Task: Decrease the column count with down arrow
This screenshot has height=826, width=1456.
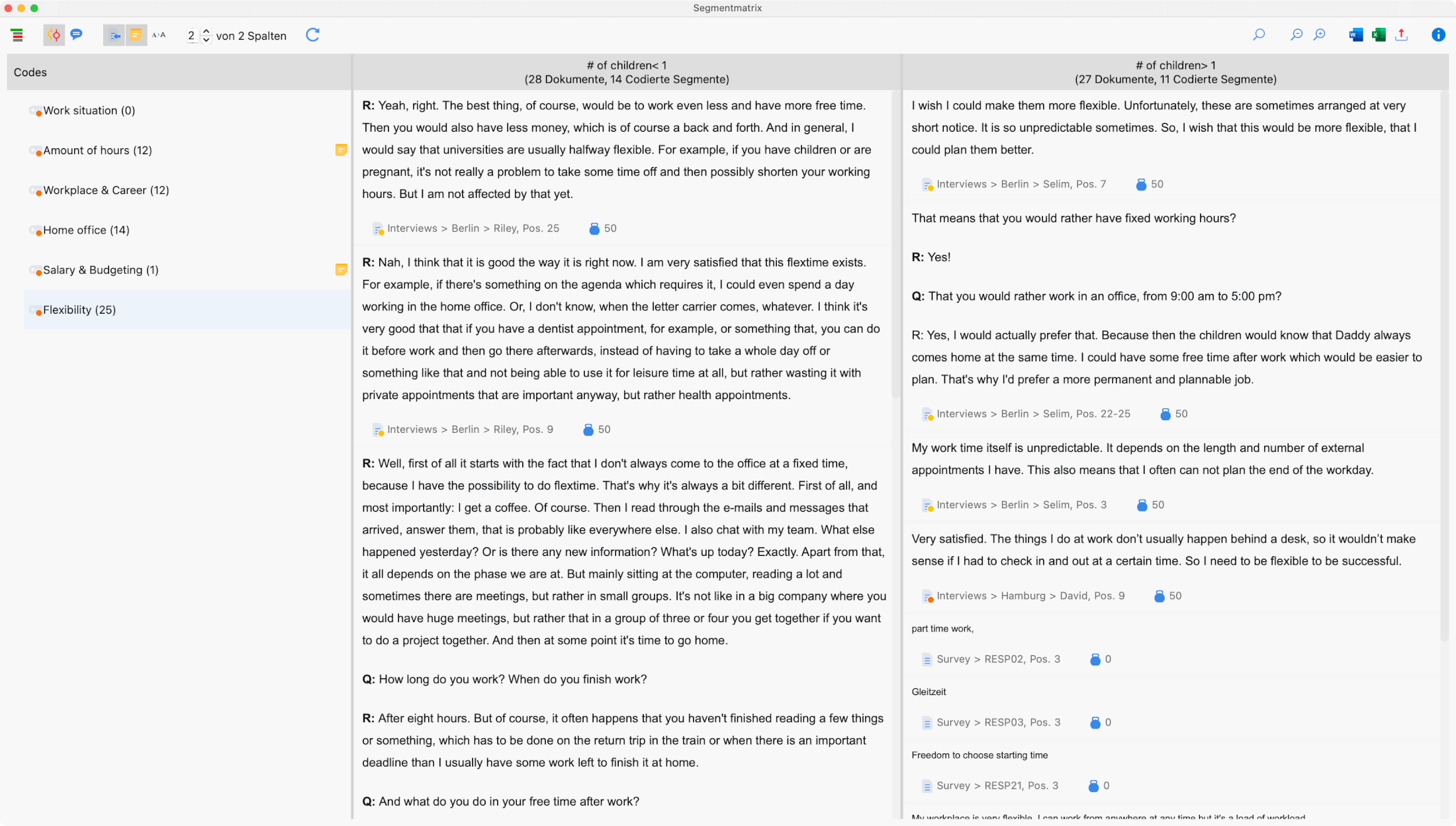Action: 206,40
